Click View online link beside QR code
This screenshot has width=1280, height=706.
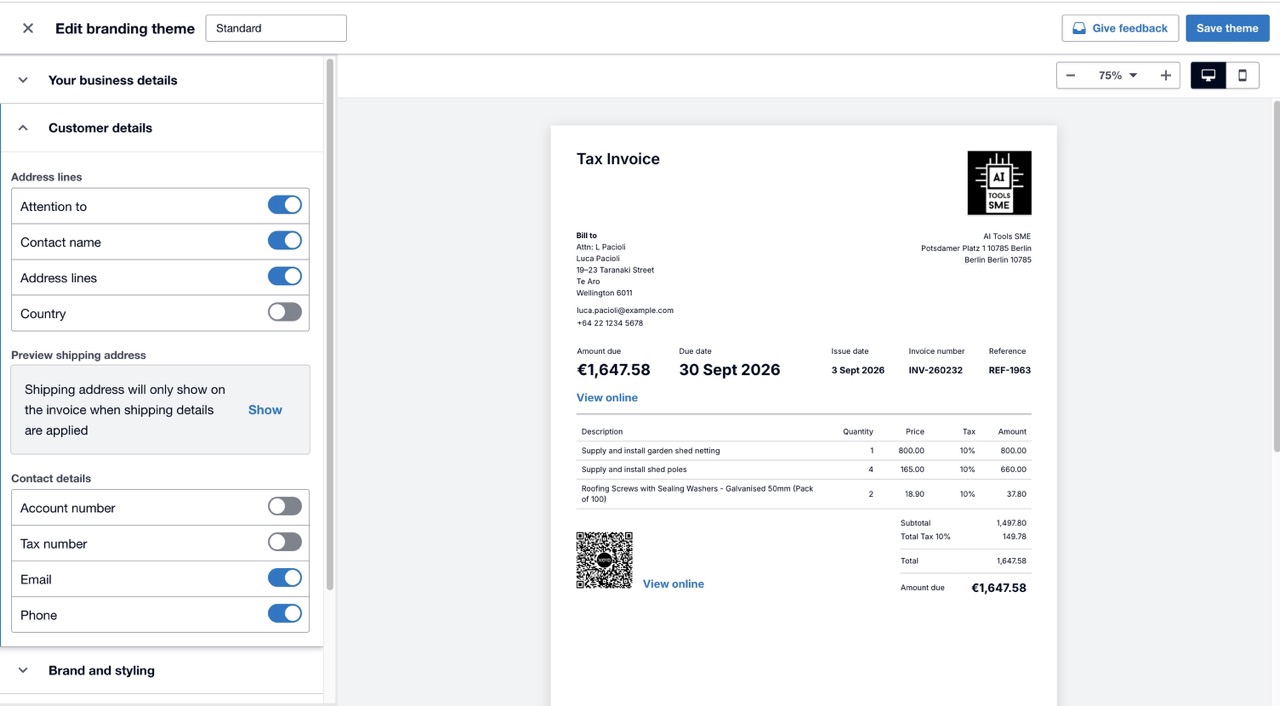[673, 584]
